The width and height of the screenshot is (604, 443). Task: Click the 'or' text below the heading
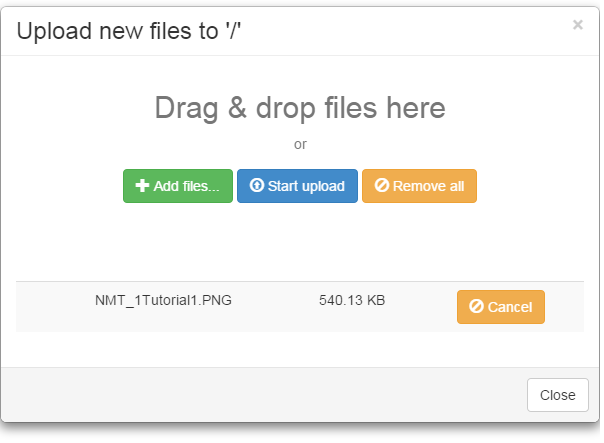point(300,144)
